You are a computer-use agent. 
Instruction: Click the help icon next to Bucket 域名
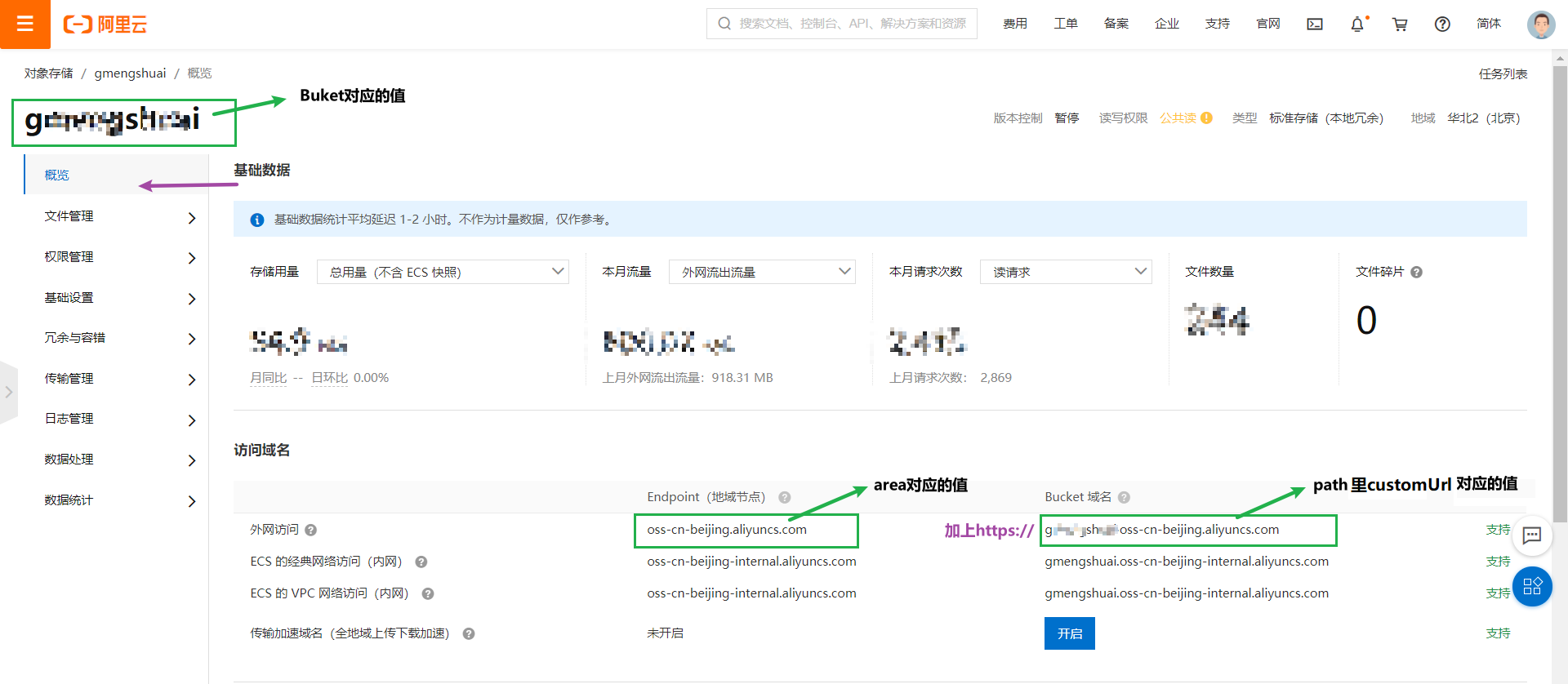point(1124,497)
